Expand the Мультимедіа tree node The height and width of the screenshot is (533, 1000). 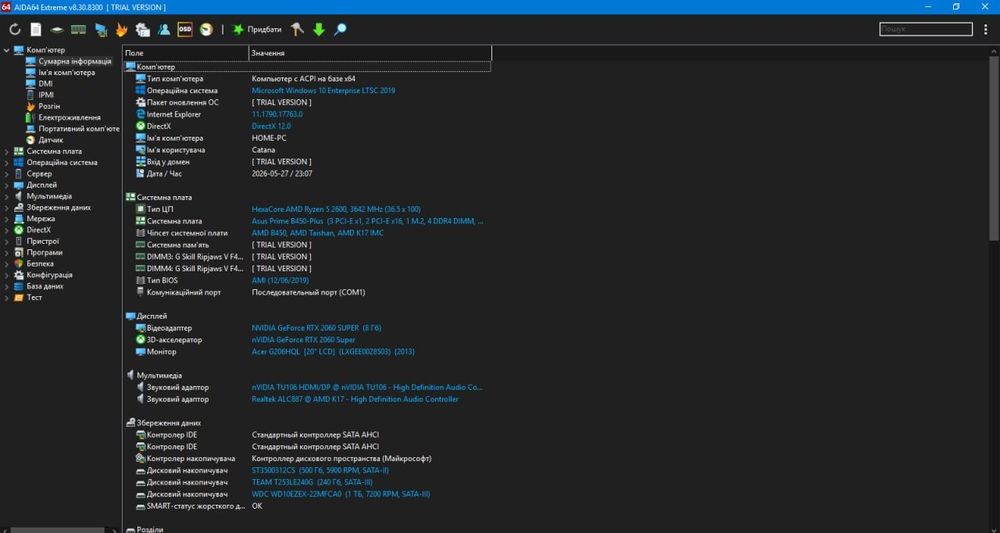[x=6, y=196]
